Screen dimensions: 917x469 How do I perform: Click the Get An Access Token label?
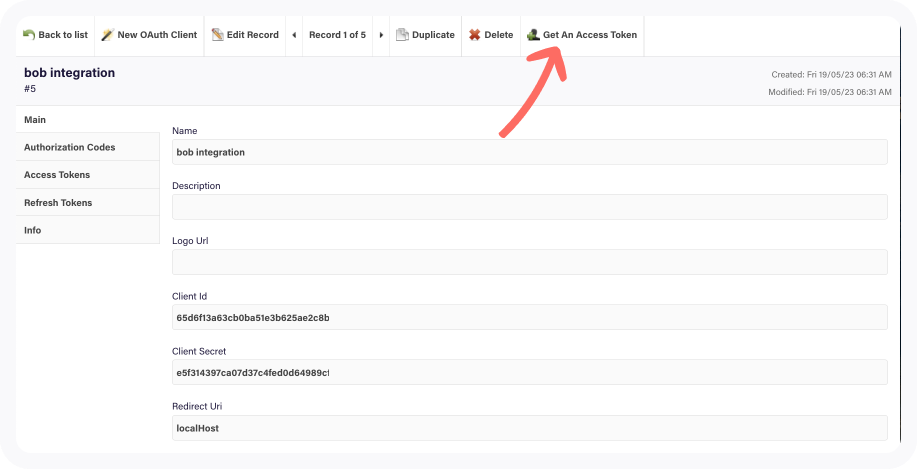[x=590, y=35]
